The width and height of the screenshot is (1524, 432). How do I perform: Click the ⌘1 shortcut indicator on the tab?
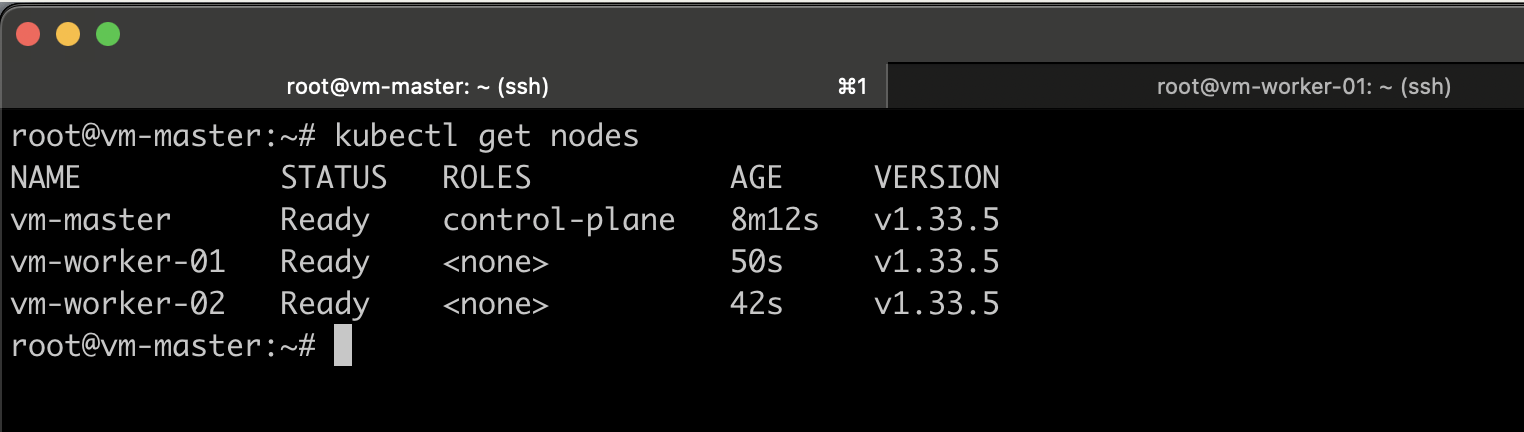click(x=851, y=87)
